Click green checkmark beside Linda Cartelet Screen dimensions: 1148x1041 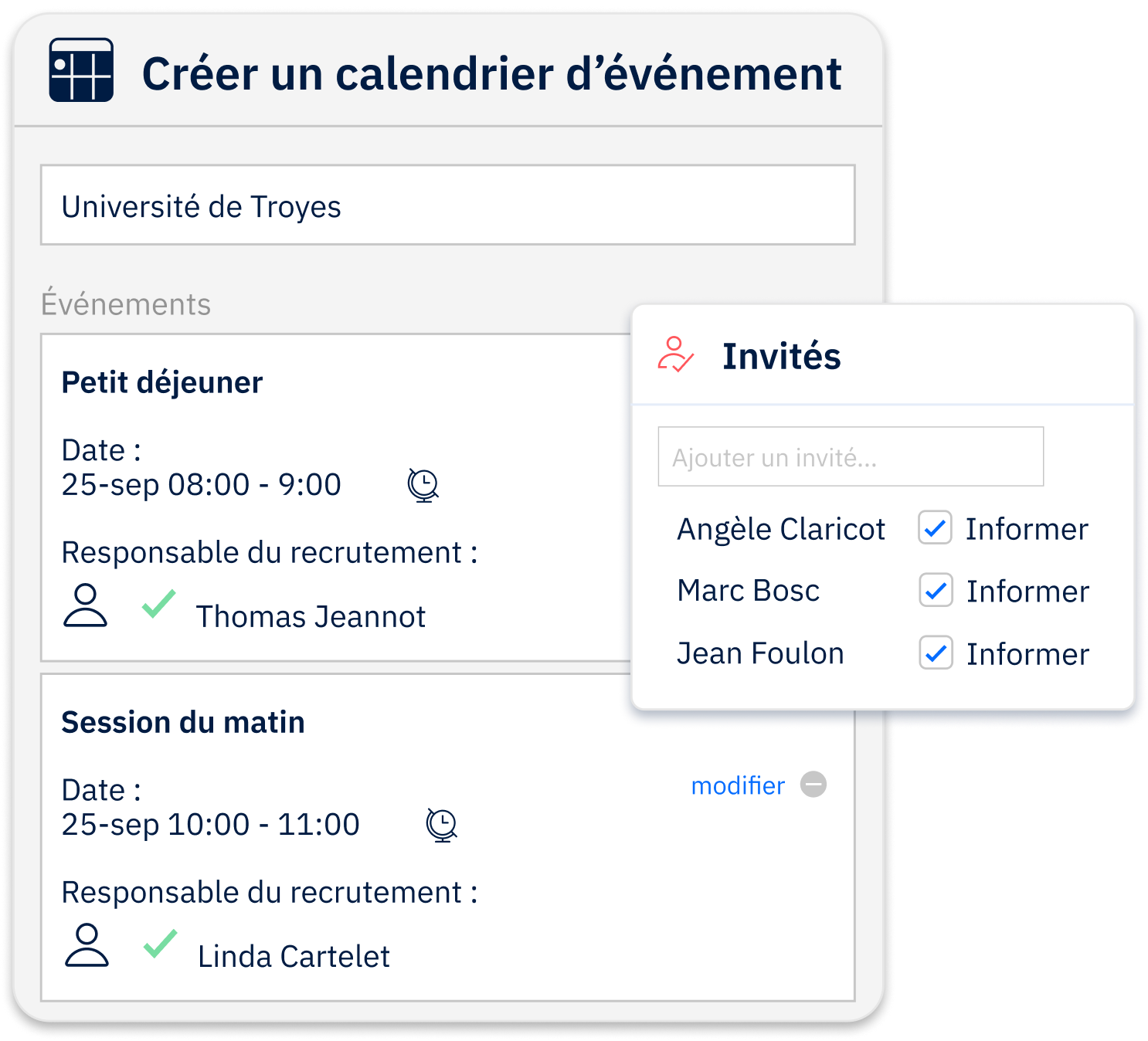point(161,944)
